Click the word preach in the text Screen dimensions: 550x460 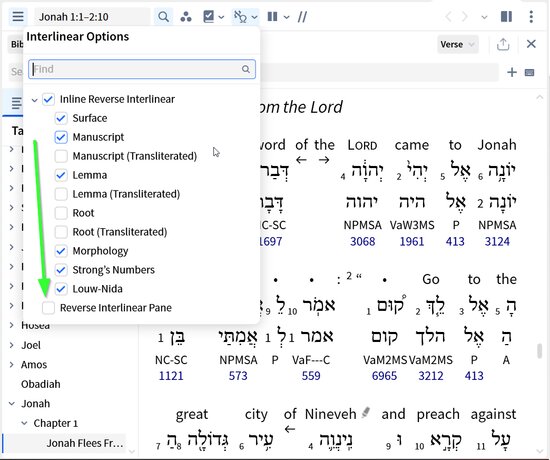click(x=438, y=414)
